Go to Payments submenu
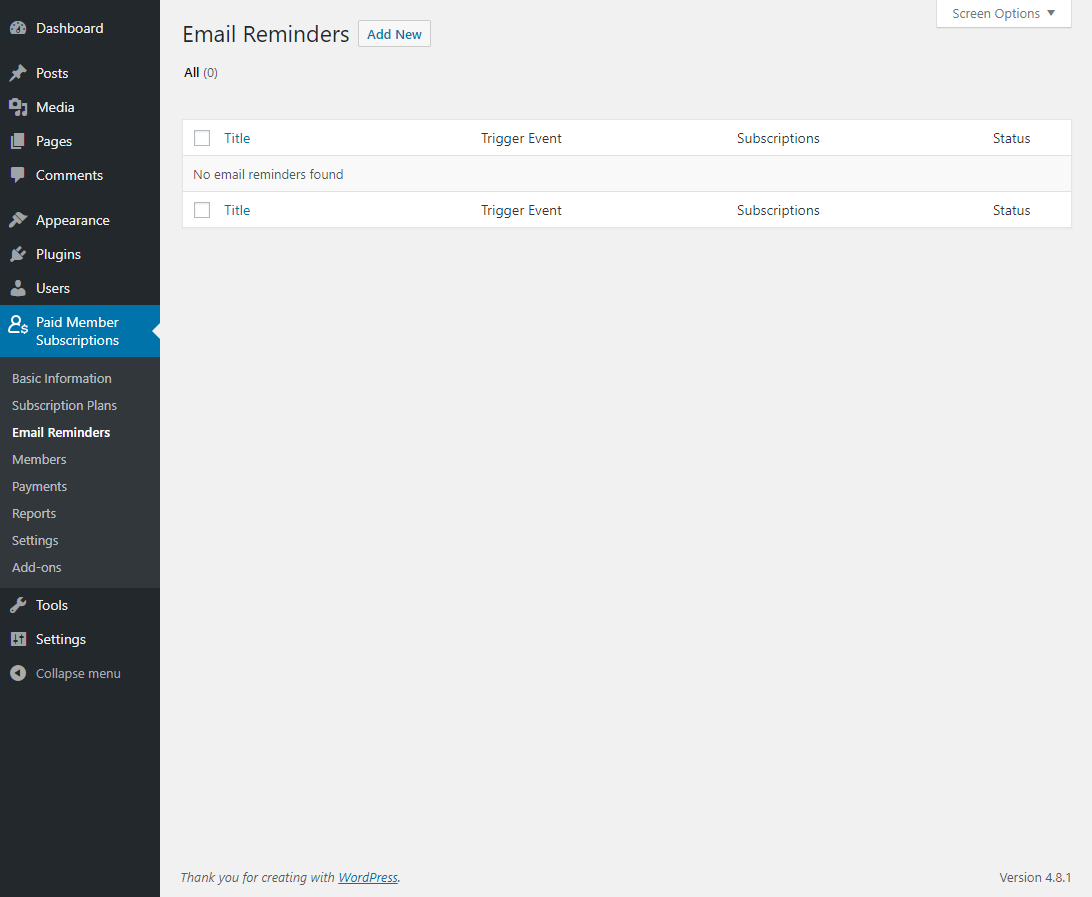The width and height of the screenshot is (1092, 897). (39, 487)
